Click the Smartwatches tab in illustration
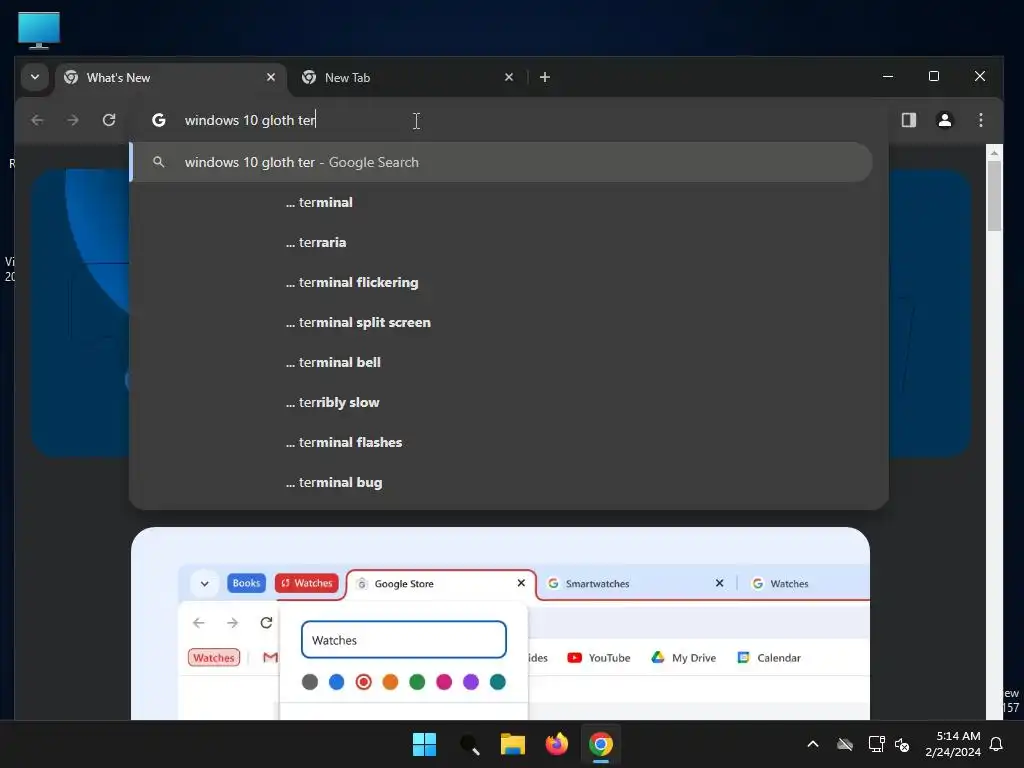Image resolution: width=1024 pixels, height=768 pixels. point(636,584)
